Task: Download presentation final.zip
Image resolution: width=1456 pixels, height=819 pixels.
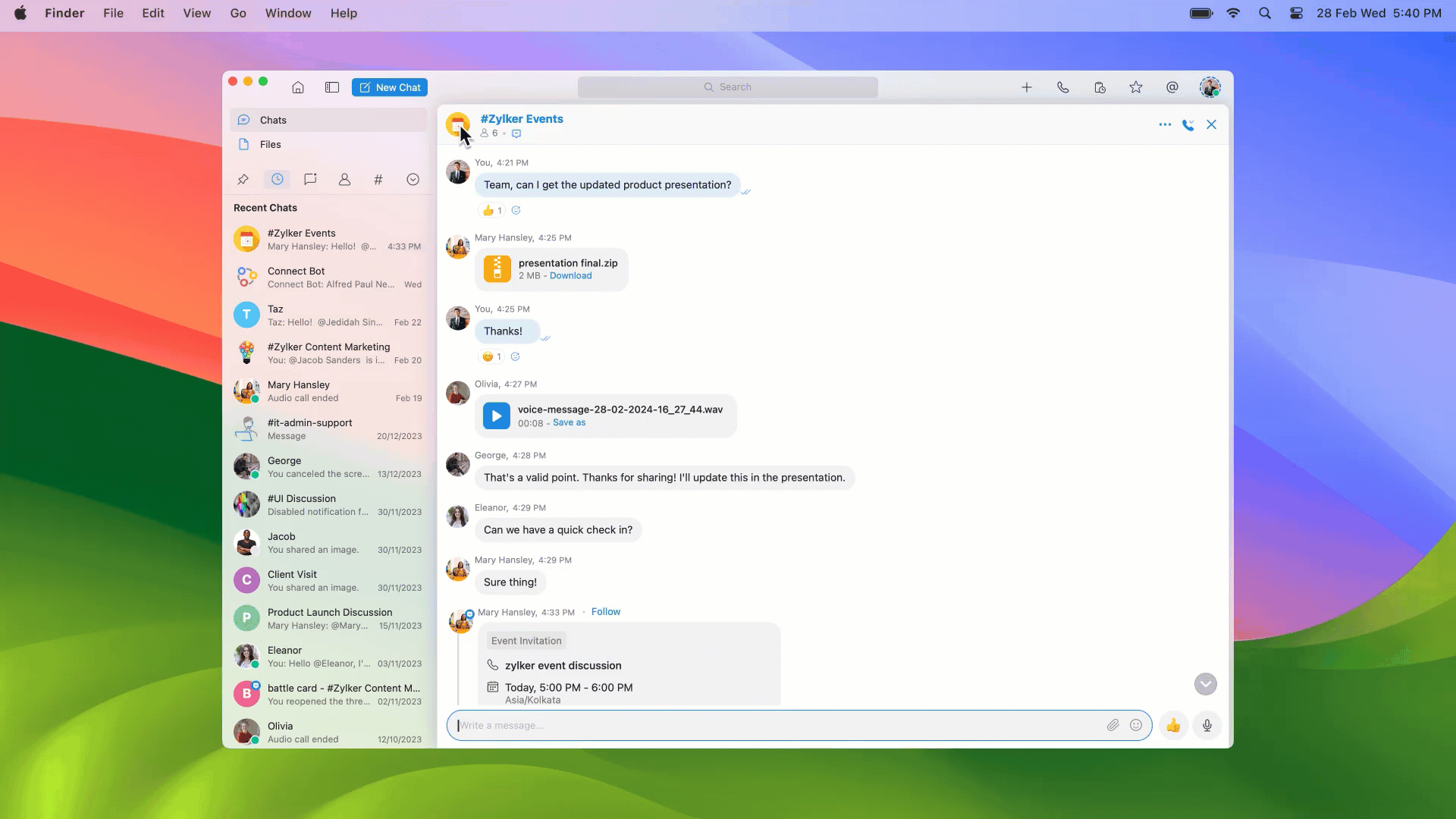Action: tap(570, 276)
